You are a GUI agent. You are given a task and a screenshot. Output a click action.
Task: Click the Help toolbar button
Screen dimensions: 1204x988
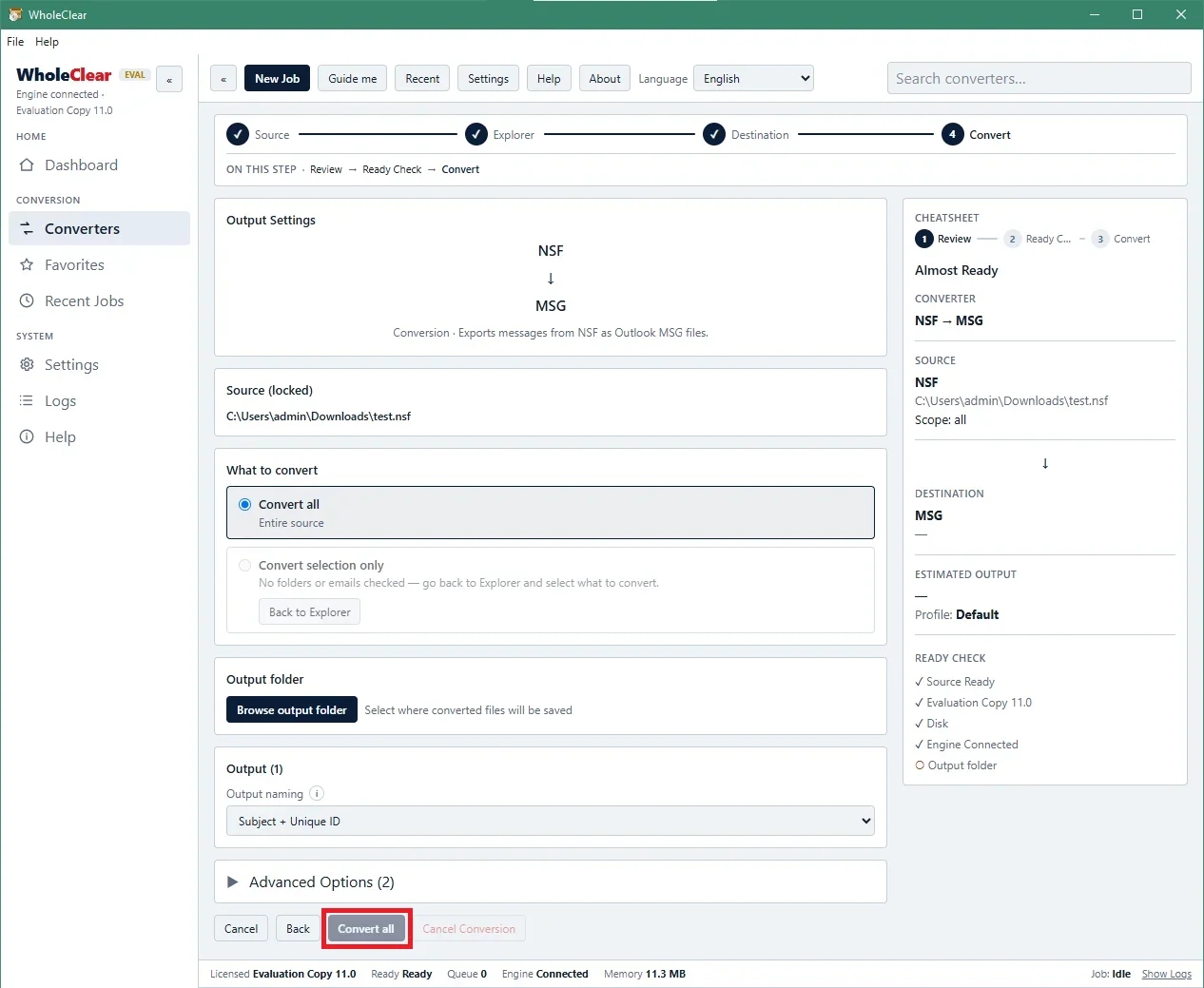point(549,79)
